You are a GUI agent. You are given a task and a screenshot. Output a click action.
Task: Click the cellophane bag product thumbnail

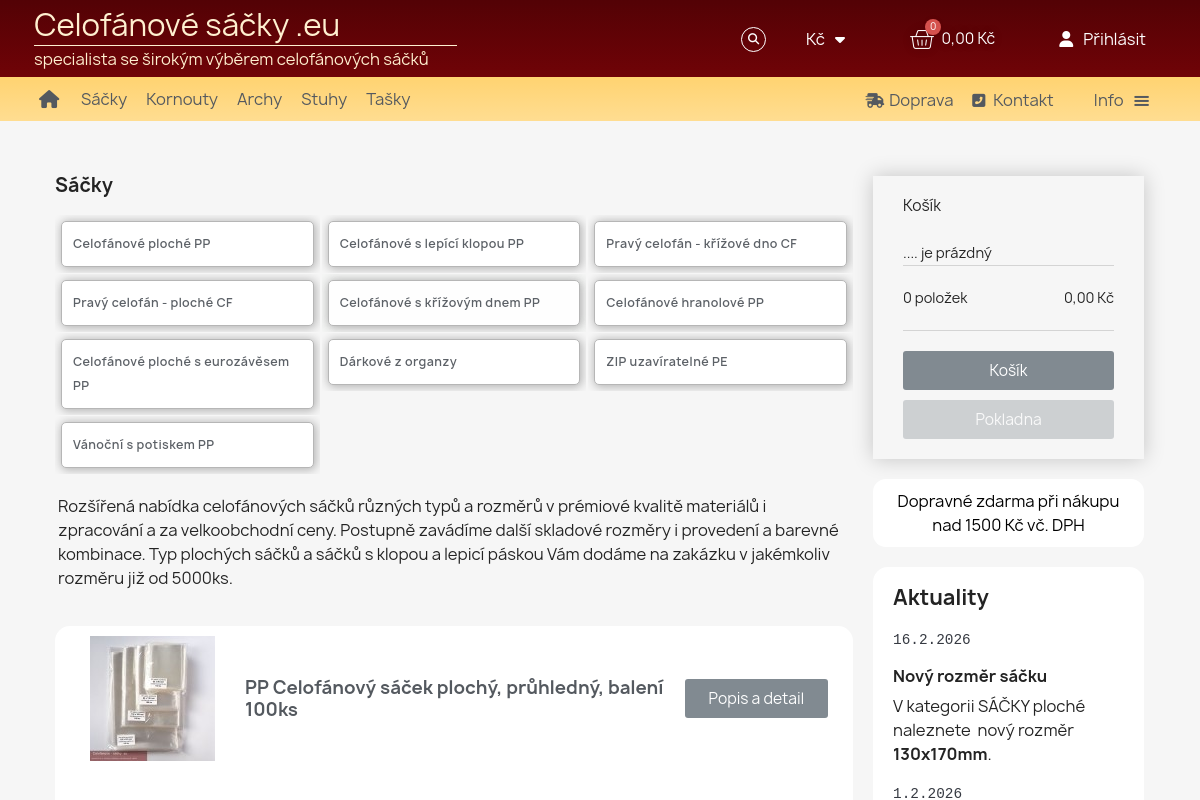point(152,698)
